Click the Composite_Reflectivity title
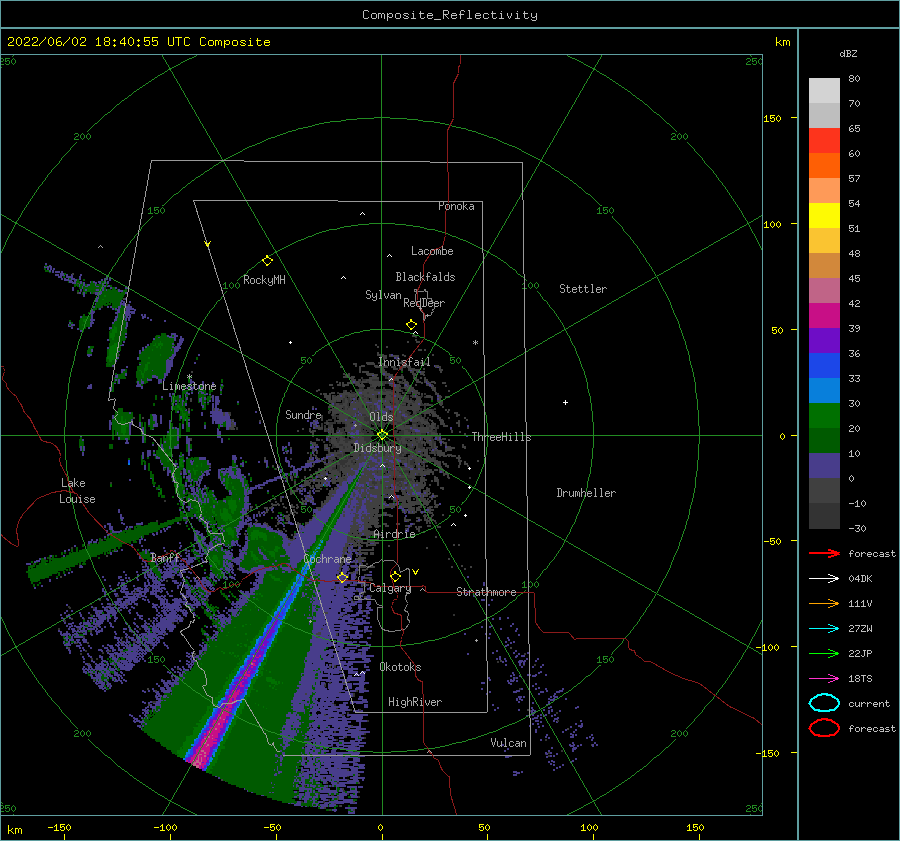900x841 pixels. point(450,15)
